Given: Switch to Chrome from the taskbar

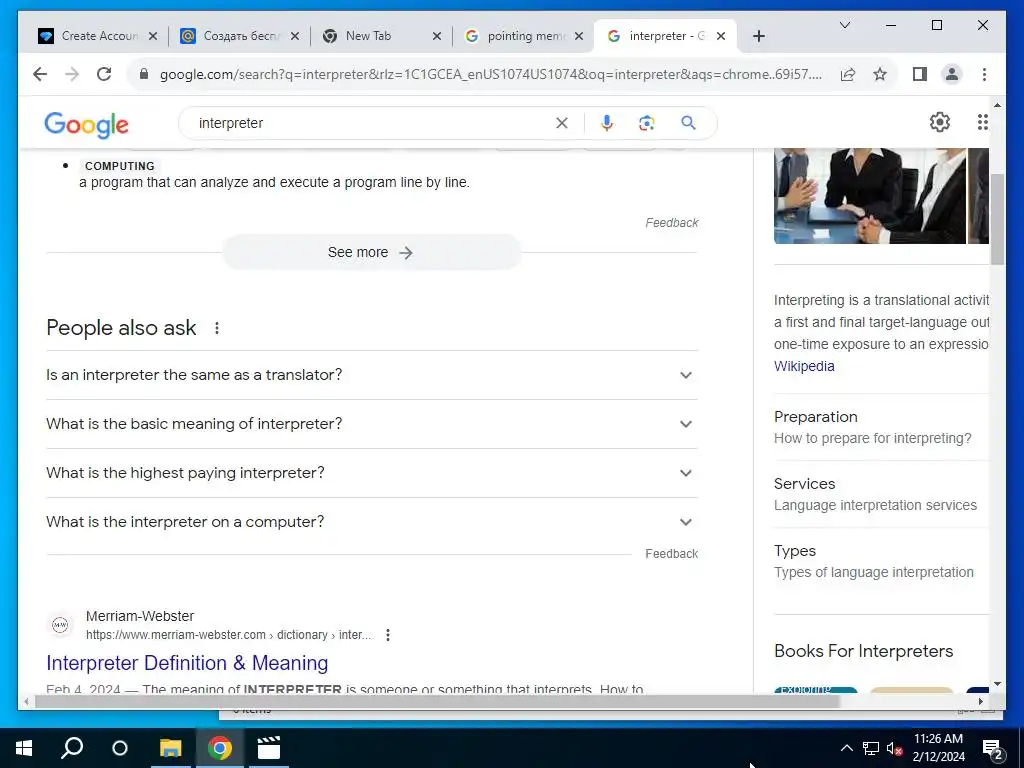Looking at the screenshot, I should point(219,748).
